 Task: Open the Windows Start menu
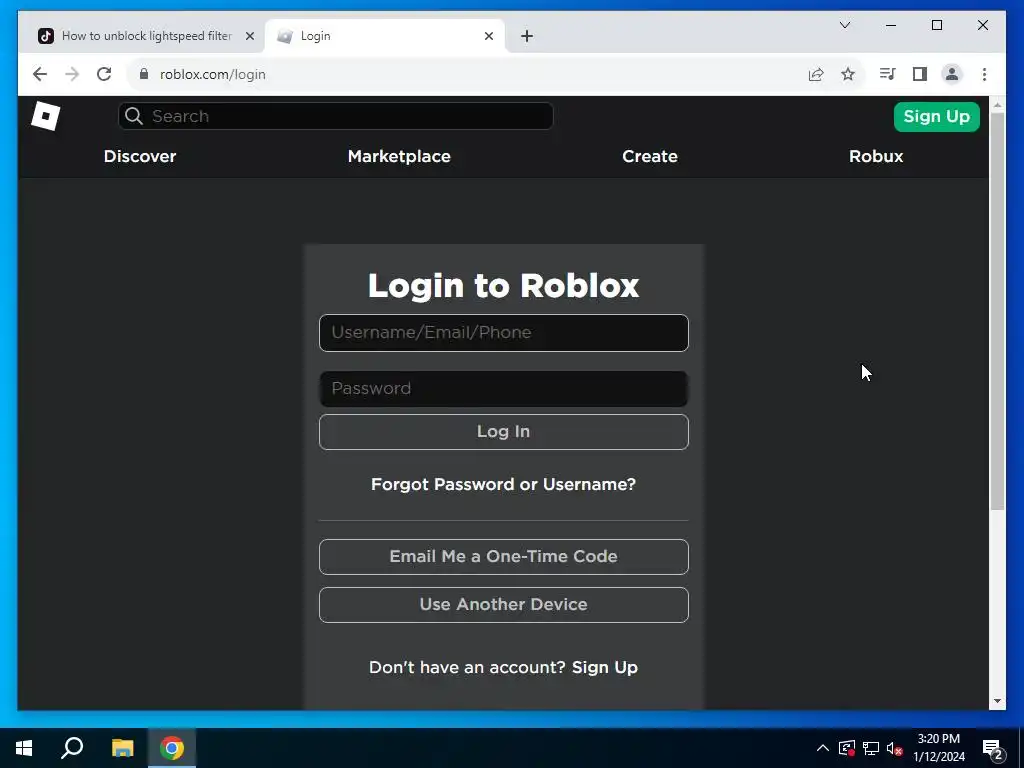(24, 748)
